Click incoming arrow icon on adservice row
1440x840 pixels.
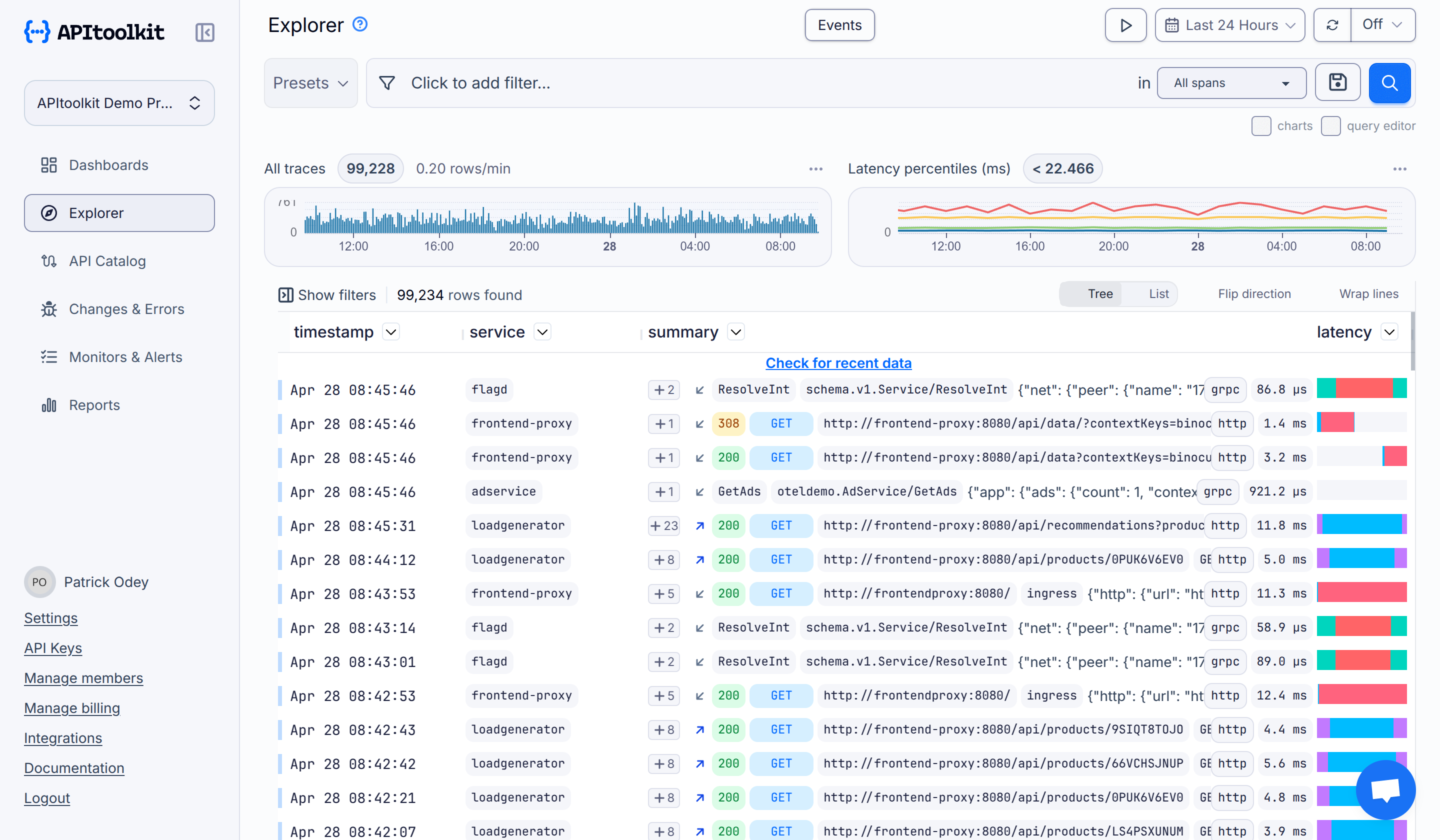[x=700, y=492]
